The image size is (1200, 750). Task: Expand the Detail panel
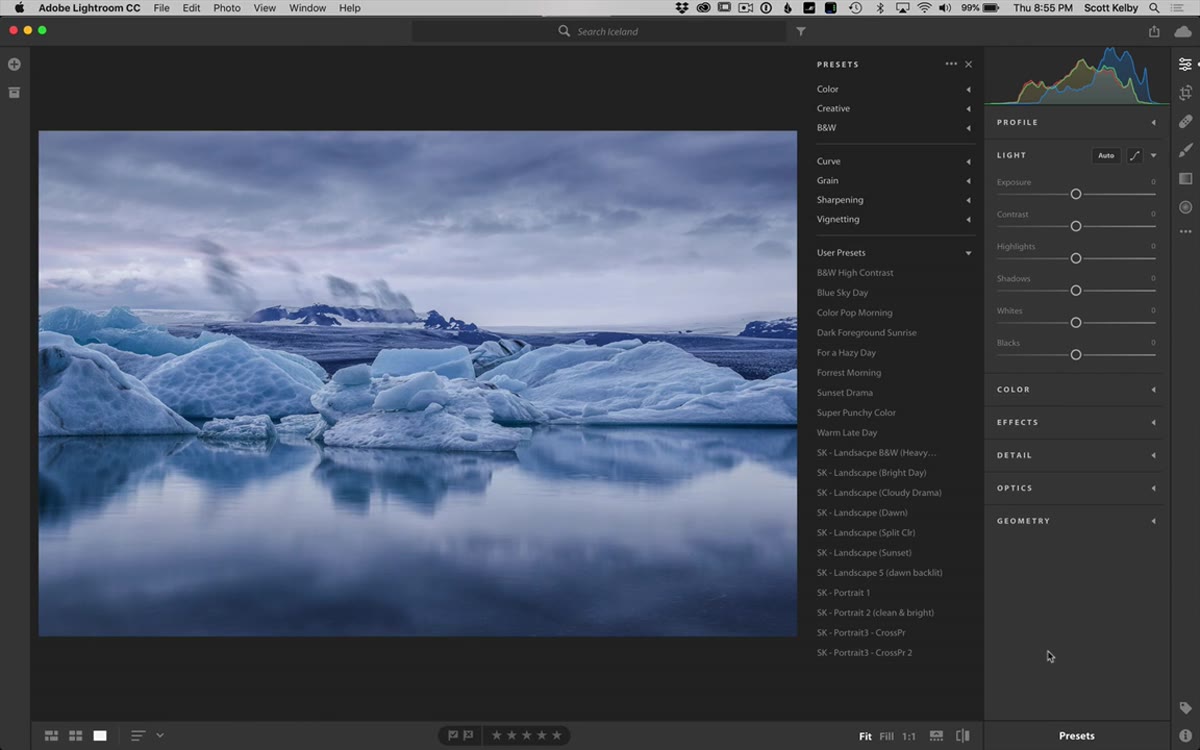click(1153, 455)
